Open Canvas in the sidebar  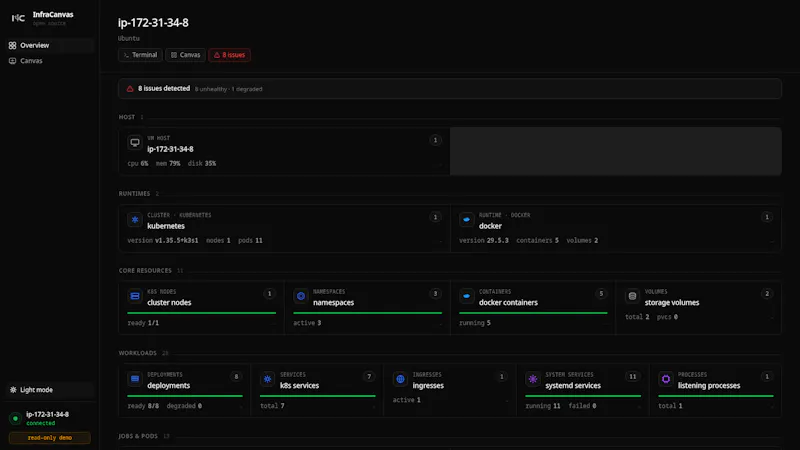tap(49, 61)
